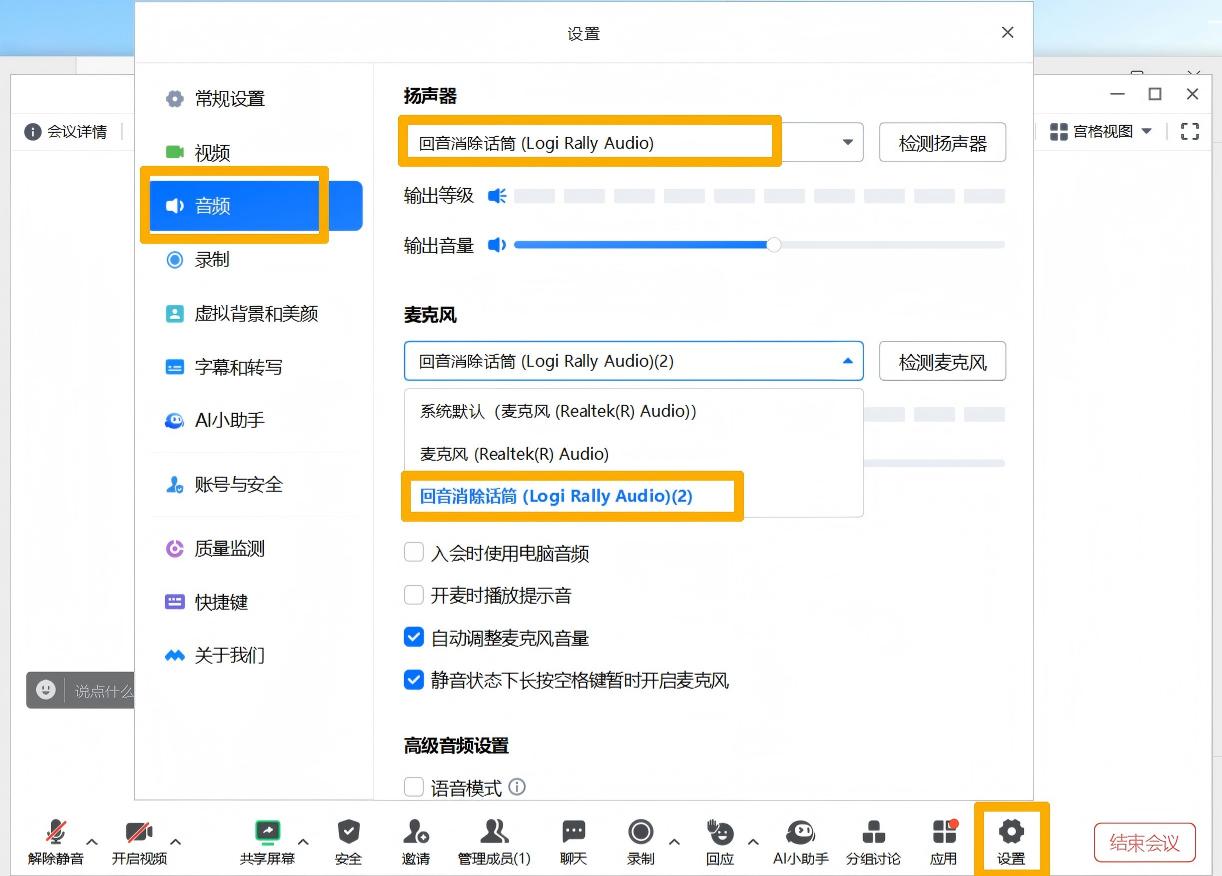Image resolution: width=1222 pixels, height=876 pixels.
Task: Select 麦克风 (Realtek(R) Audio) from the list
Action: (x=514, y=454)
